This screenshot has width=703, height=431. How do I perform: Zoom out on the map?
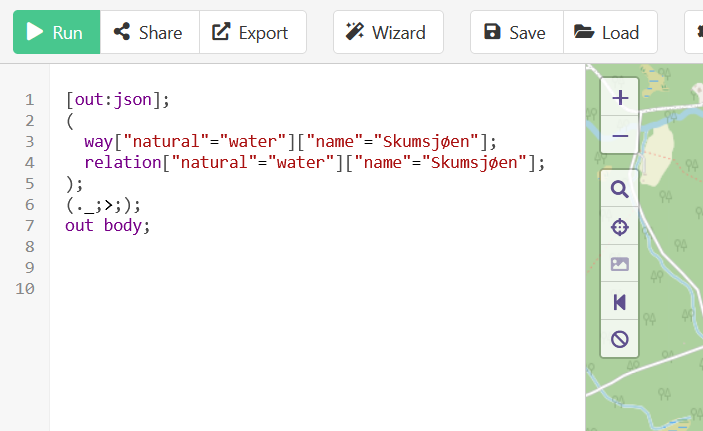tap(620, 135)
